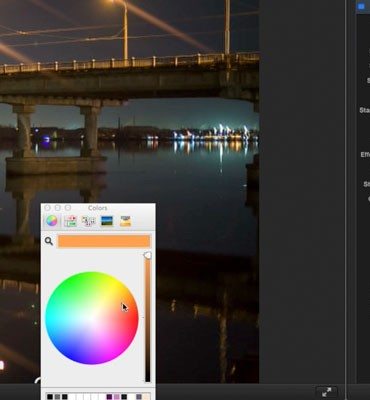The width and height of the screenshot is (370, 400).
Task: Open the color palettes mode
Action: click(x=88, y=221)
